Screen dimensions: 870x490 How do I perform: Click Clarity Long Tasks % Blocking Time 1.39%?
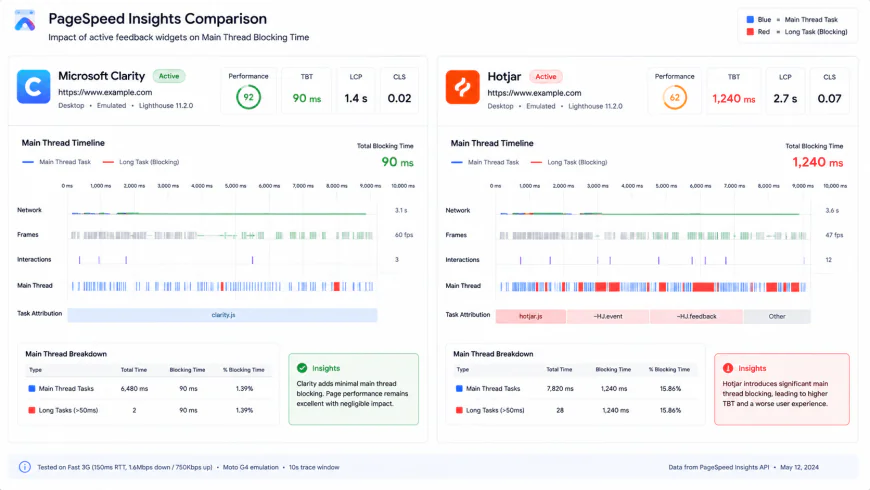tap(245, 410)
